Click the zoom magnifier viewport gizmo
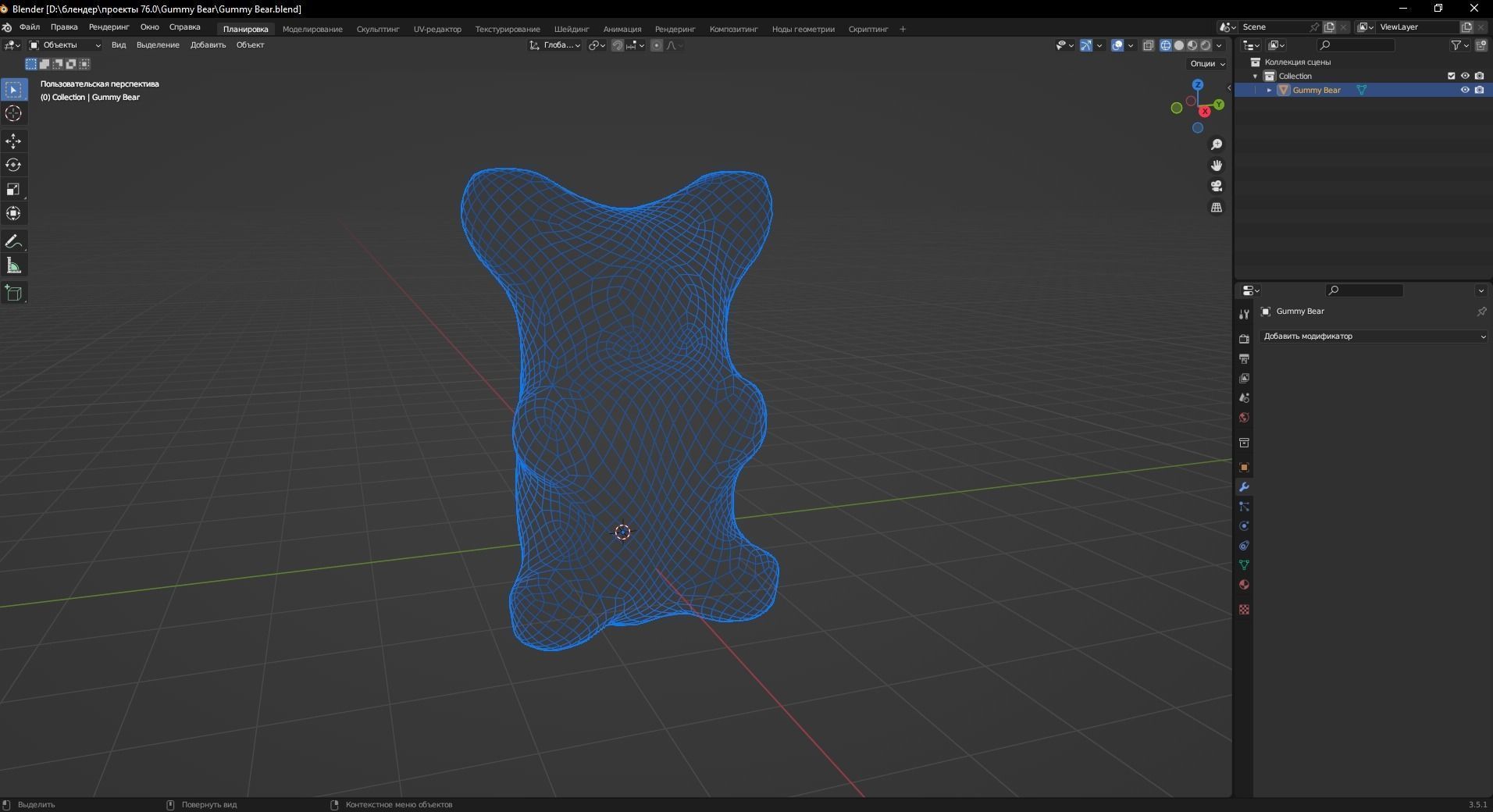This screenshot has height=812, width=1493. pos(1217,144)
